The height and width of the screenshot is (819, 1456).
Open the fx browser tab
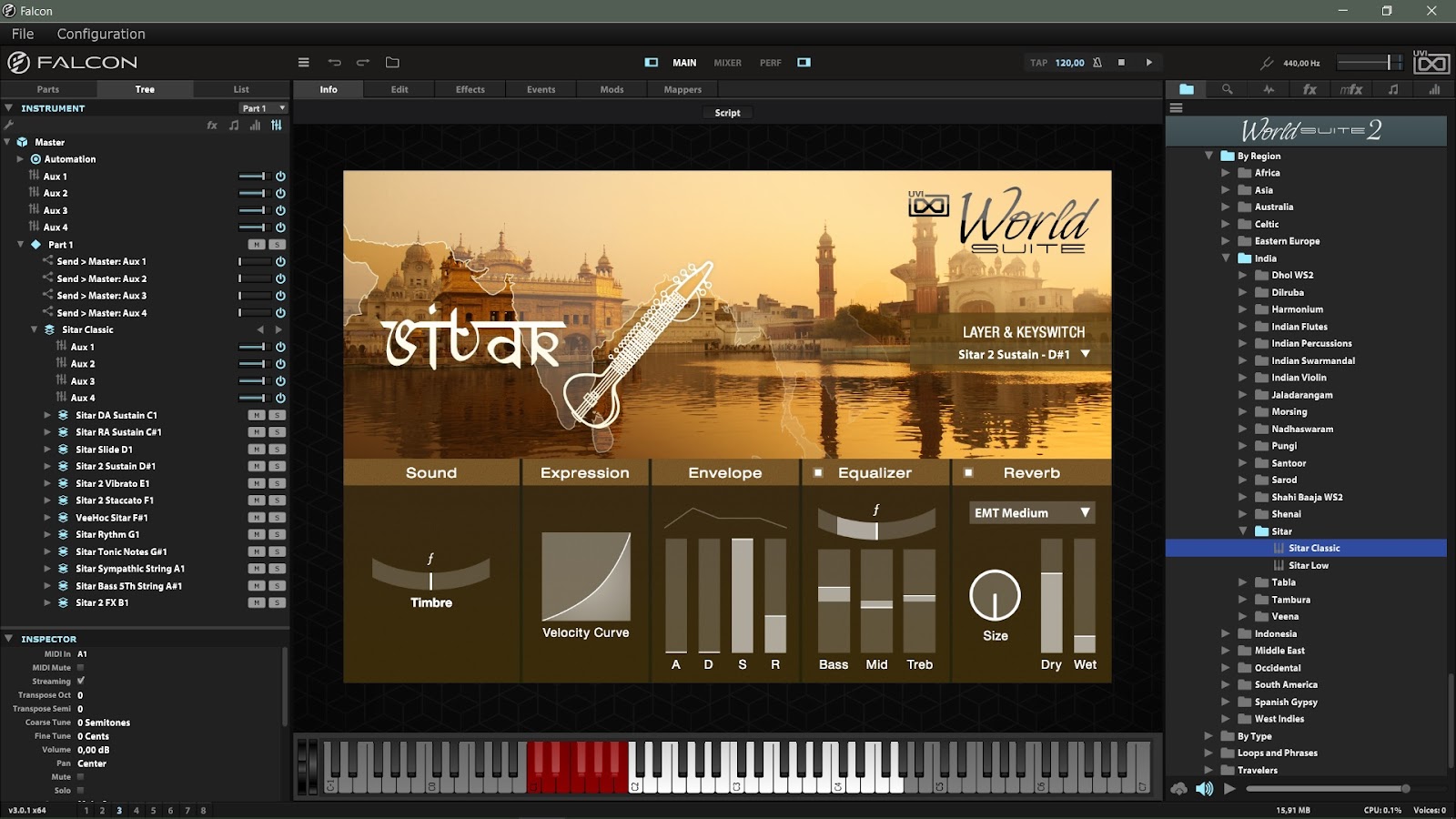point(1309,89)
